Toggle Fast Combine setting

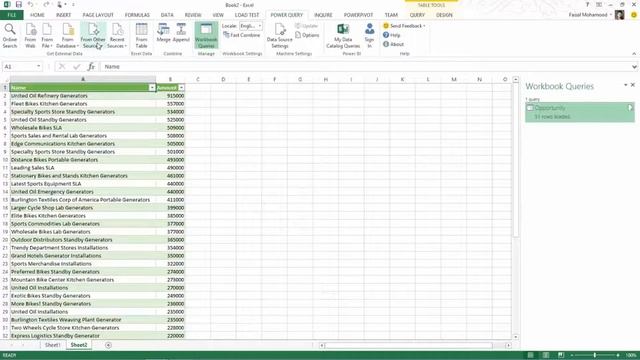click(242, 35)
